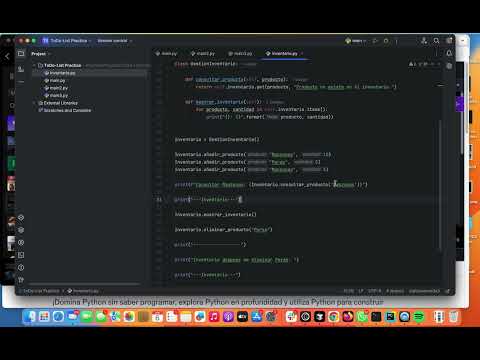Select main3.py in the project tree
The height and width of the screenshot is (360, 480).
(56, 95)
